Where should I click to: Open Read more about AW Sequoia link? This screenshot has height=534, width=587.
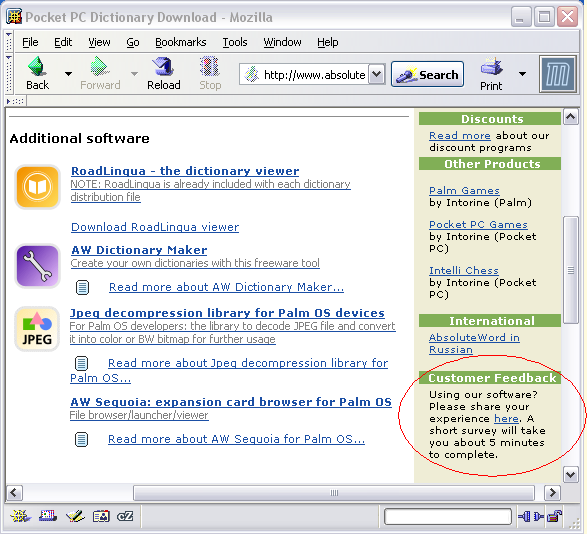point(236,439)
